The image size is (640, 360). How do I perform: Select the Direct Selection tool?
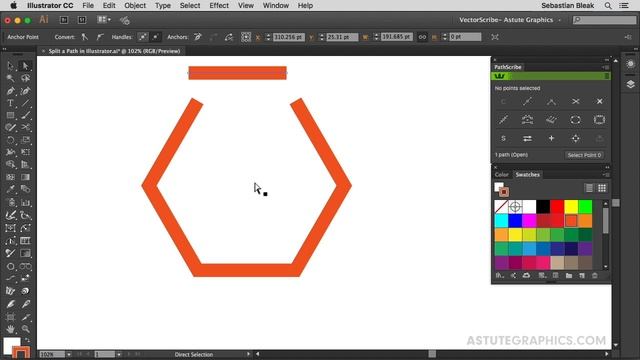25,66
